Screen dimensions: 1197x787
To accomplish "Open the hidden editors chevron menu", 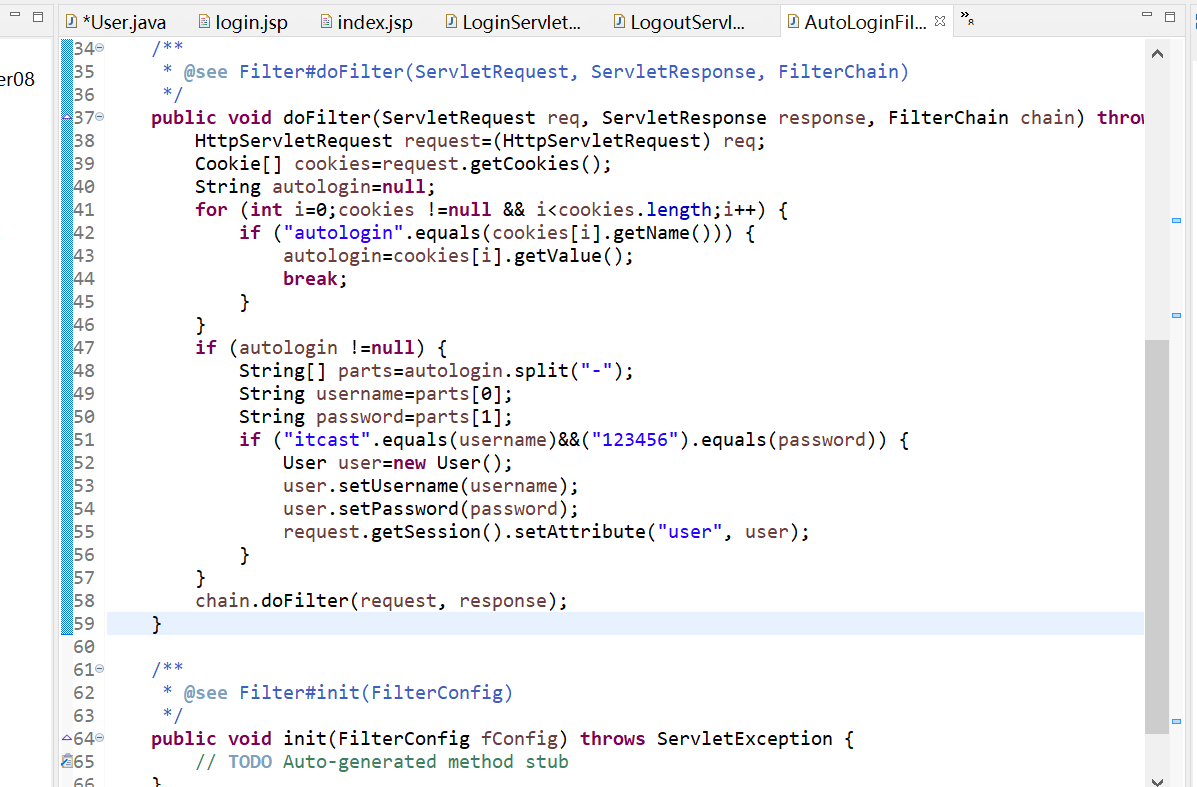I will pyautogui.click(x=966, y=18).
